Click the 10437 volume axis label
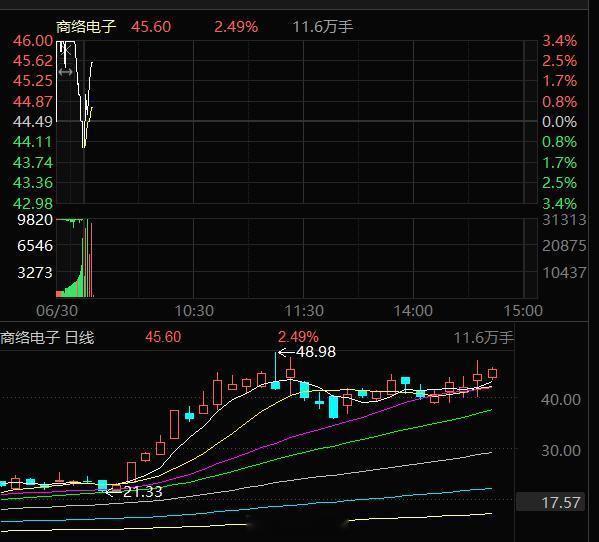The width and height of the screenshot is (599, 542). [564, 272]
